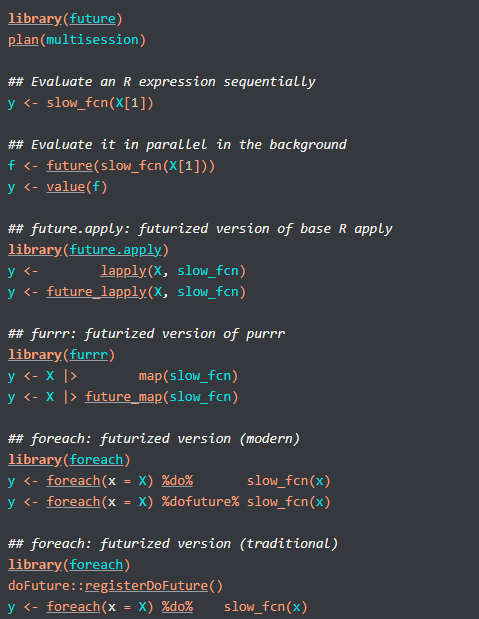Click foreach link on the %dofuture% line
Viewport: 479px width, 619px height.
point(73,502)
